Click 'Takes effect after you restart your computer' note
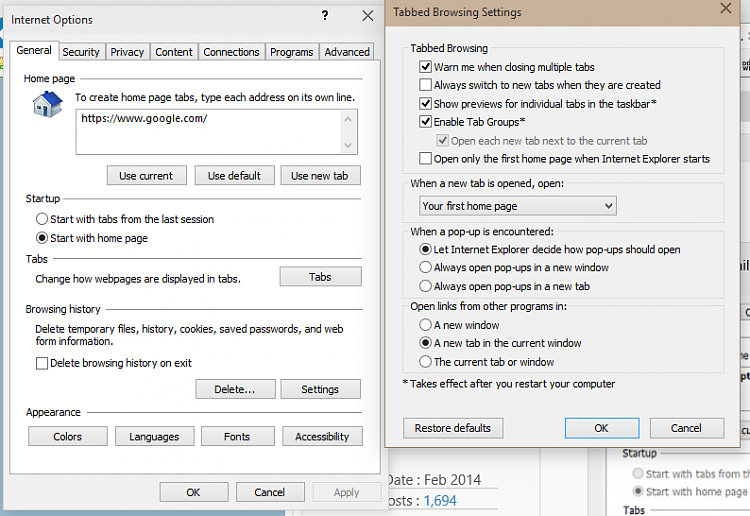The width and height of the screenshot is (750, 516). coord(509,384)
